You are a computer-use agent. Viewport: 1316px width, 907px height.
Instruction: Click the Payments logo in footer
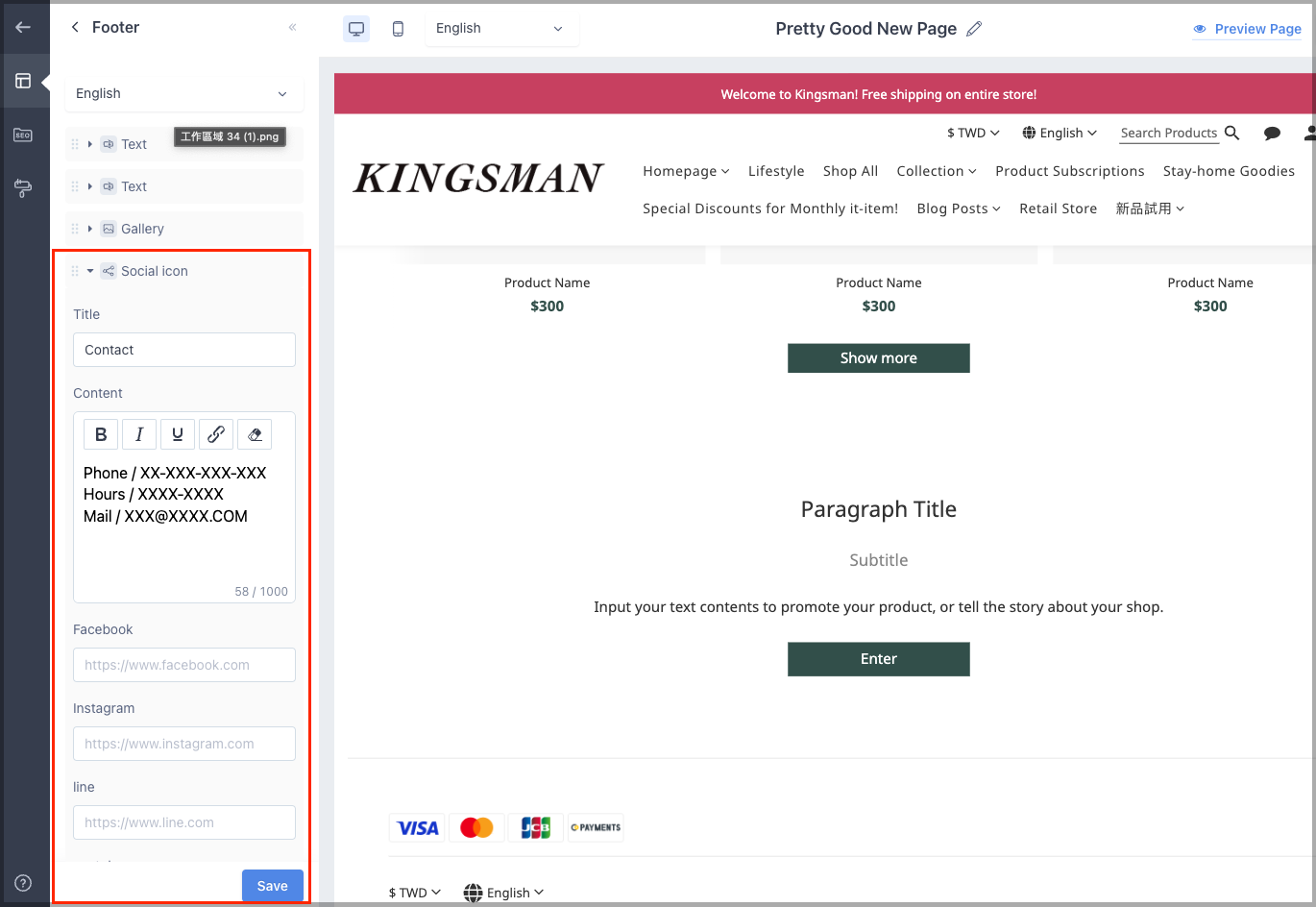click(x=596, y=827)
